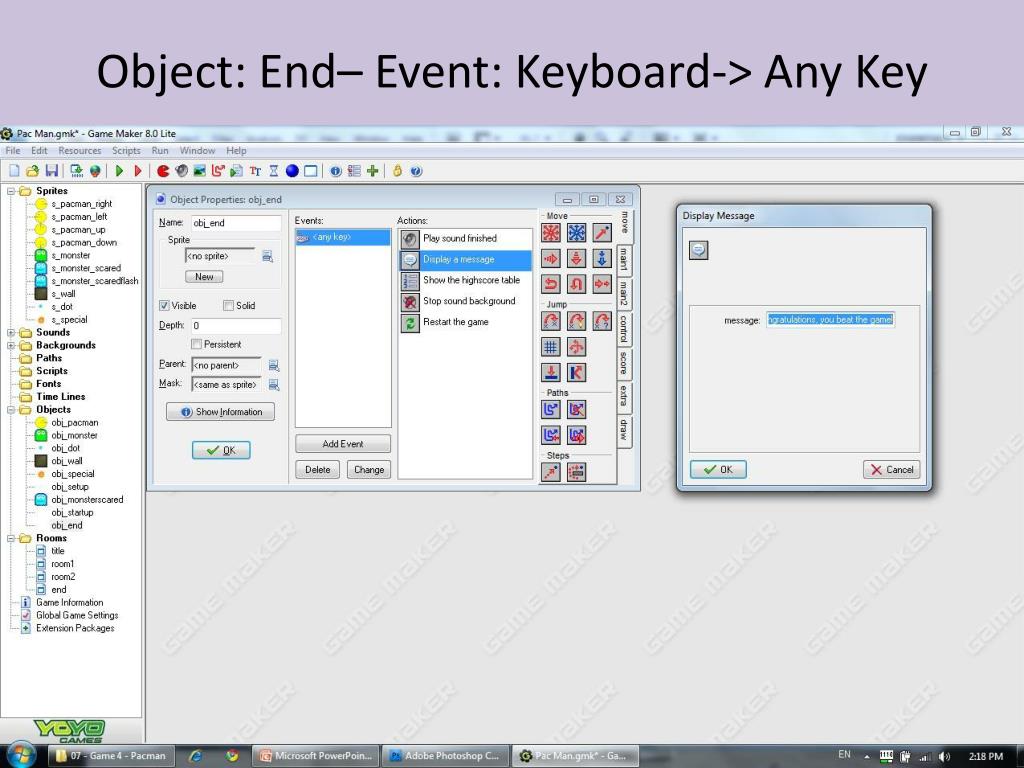Viewport: 1024px width, 768px height.
Task: Select the Move Fixed action with red arrows
Action: (551, 232)
